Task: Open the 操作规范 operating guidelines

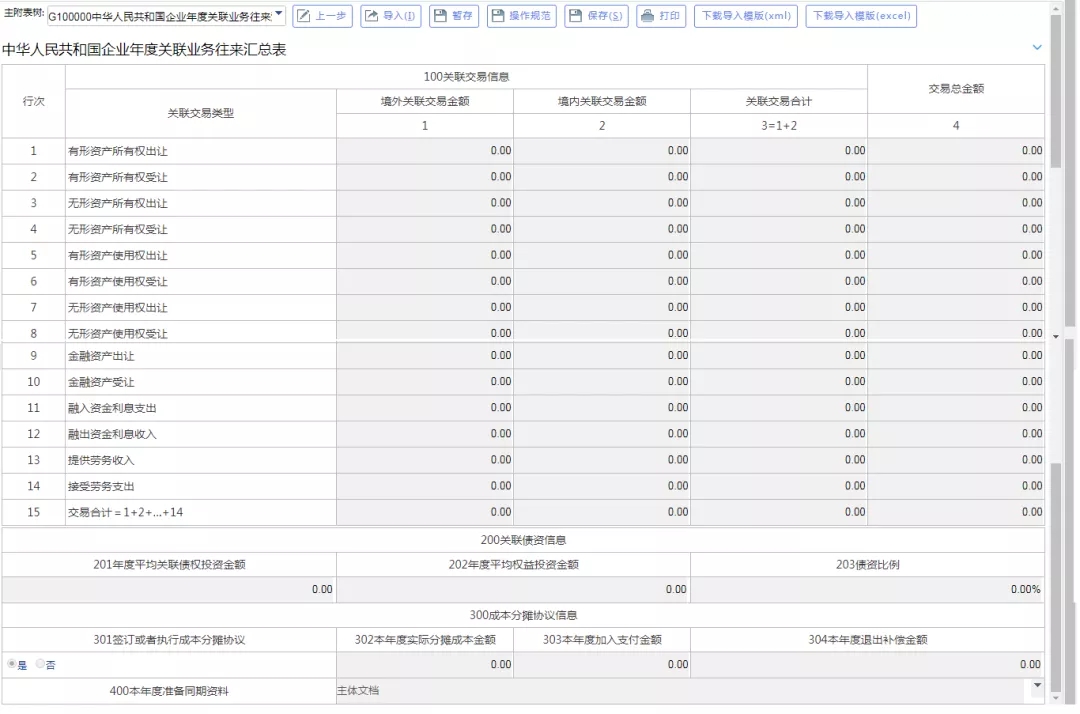Action: point(520,16)
